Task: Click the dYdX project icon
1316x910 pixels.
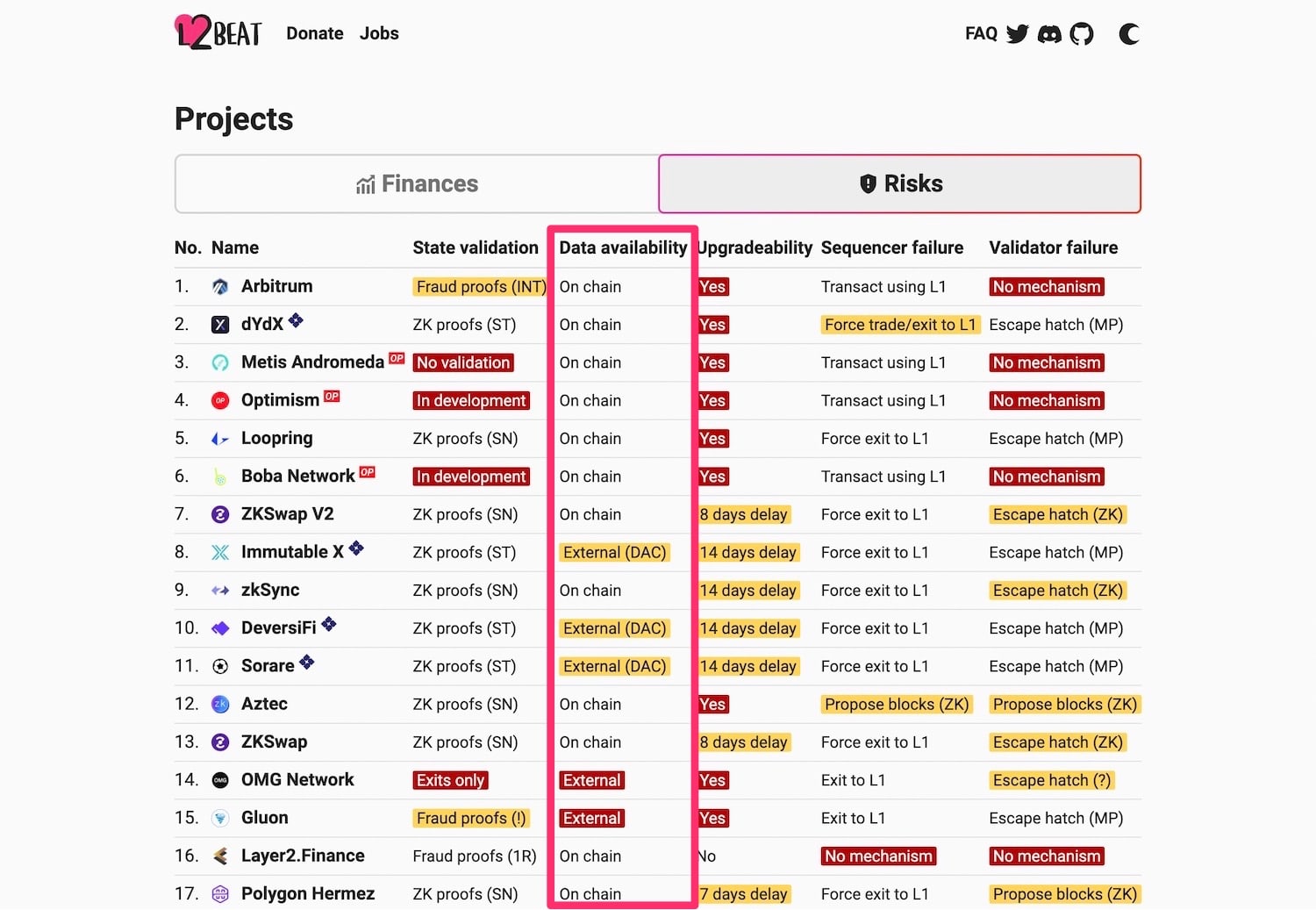Action: pos(220,325)
